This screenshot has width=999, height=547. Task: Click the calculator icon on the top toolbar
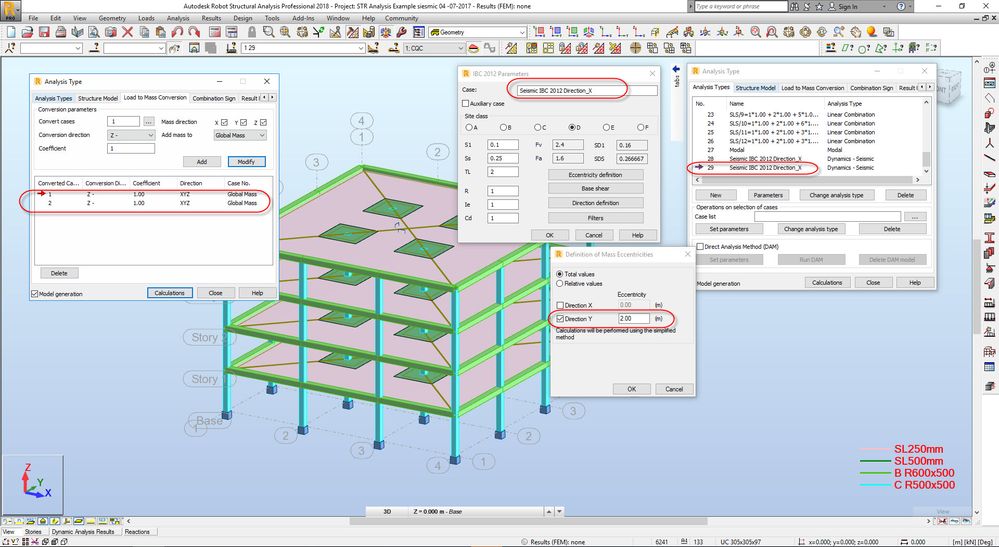click(x=215, y=32)
